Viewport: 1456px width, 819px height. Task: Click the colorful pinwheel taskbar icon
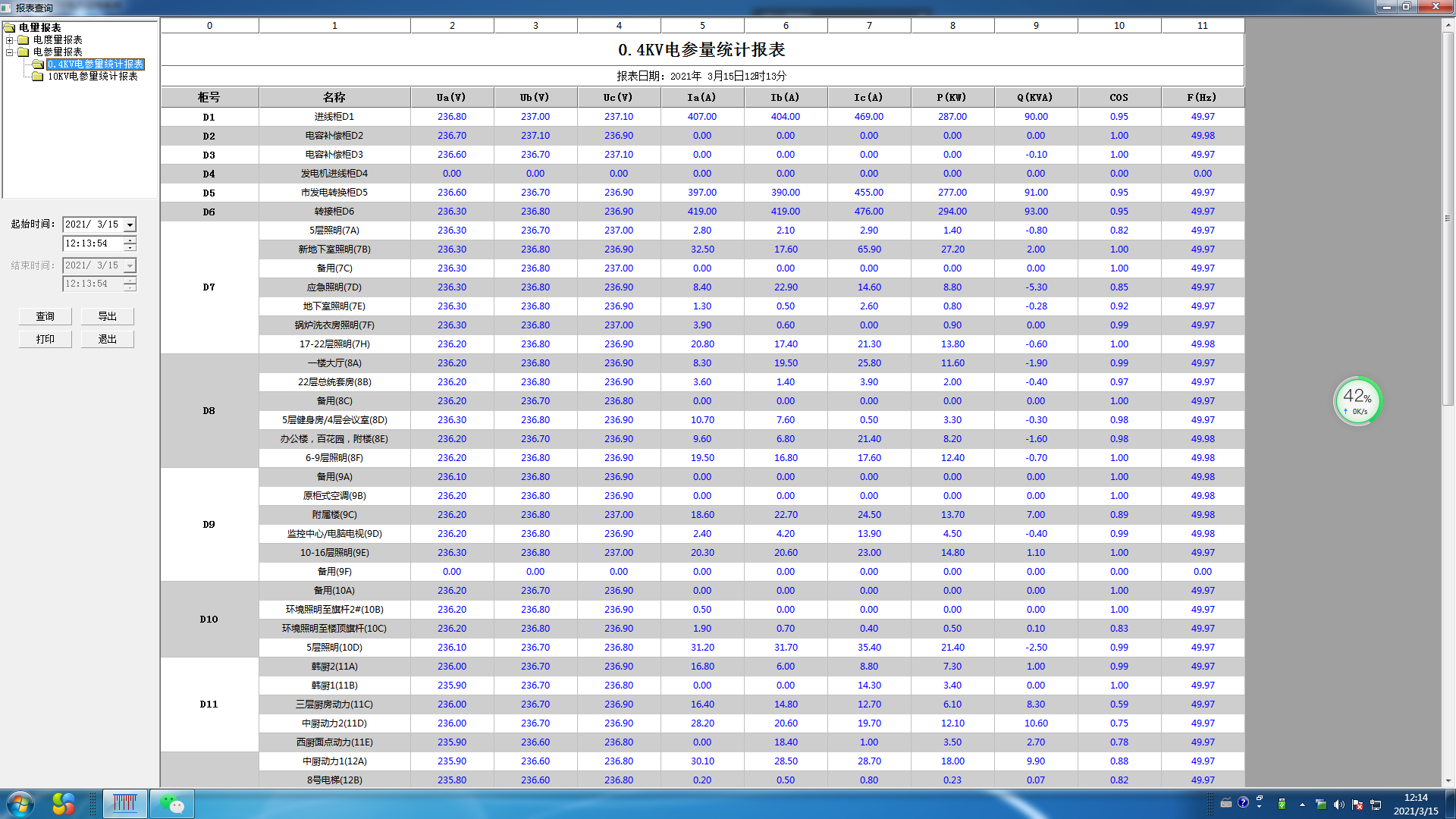coord(64,804)
